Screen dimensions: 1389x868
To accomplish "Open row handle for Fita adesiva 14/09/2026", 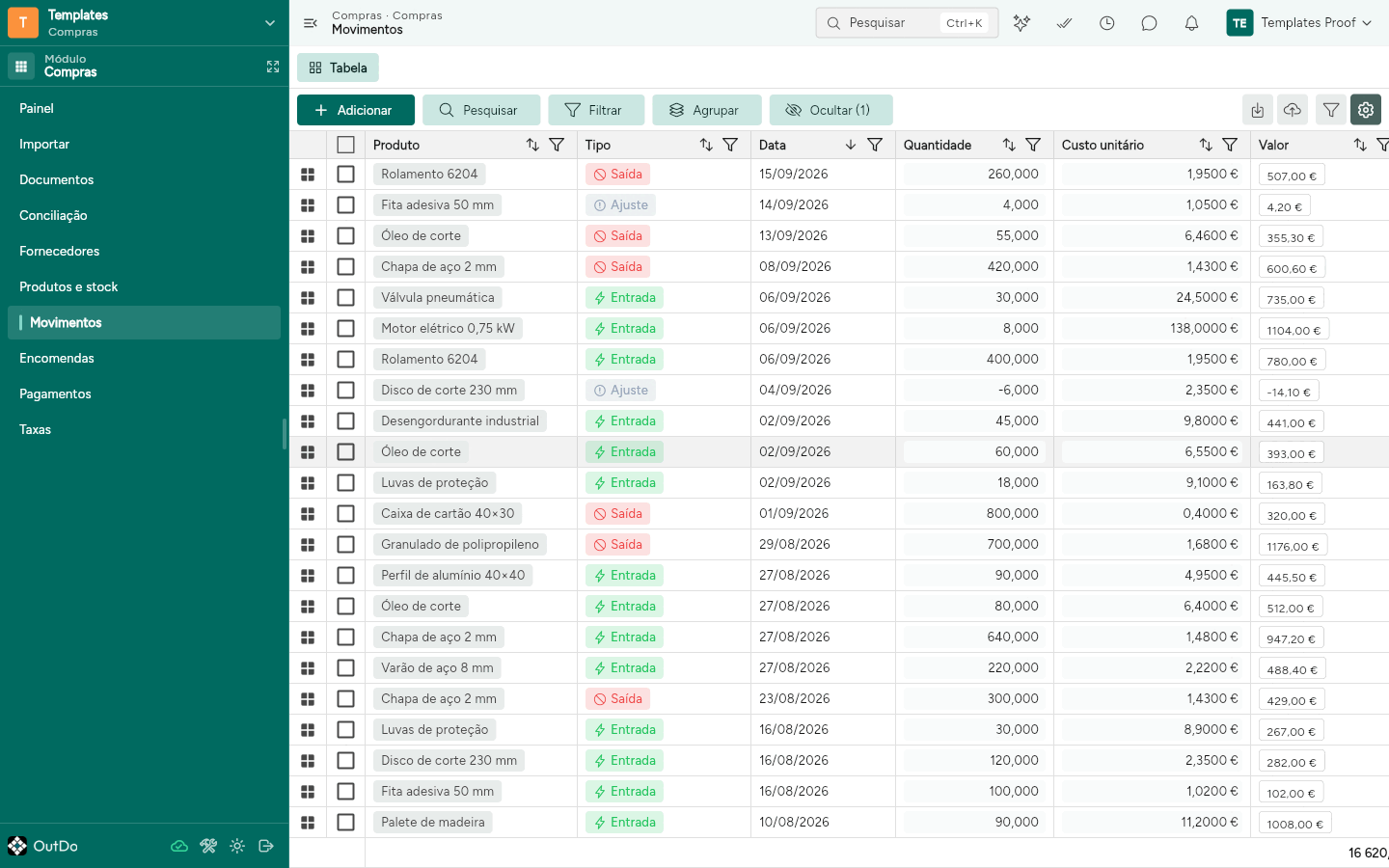I will click(x=308, y=205).
